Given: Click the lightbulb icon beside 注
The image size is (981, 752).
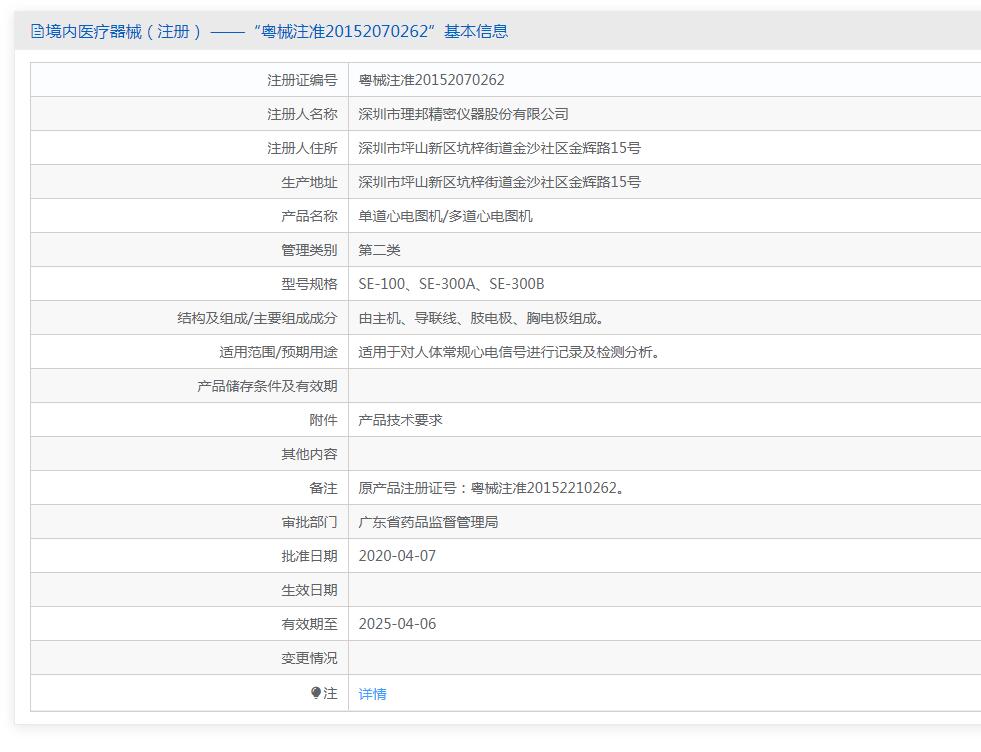Looking at the screenshot, I should pyautogui.click(x=316, y=693).
